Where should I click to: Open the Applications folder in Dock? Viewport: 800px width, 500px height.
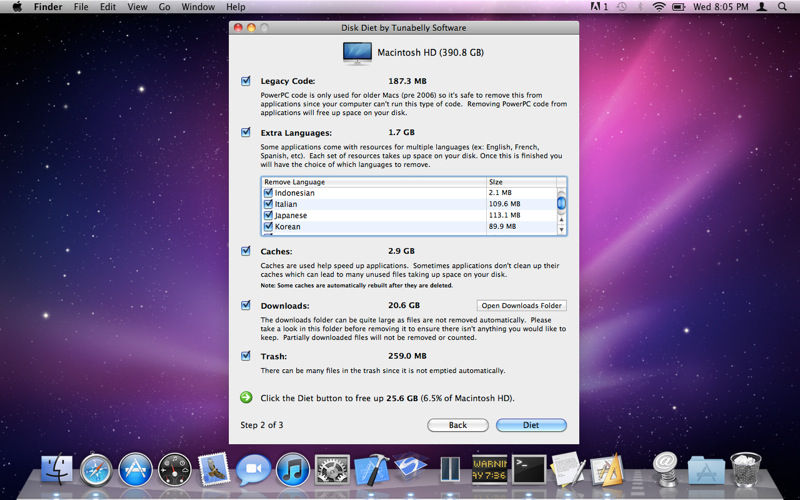pyautogui.click(x=706, y=470)
